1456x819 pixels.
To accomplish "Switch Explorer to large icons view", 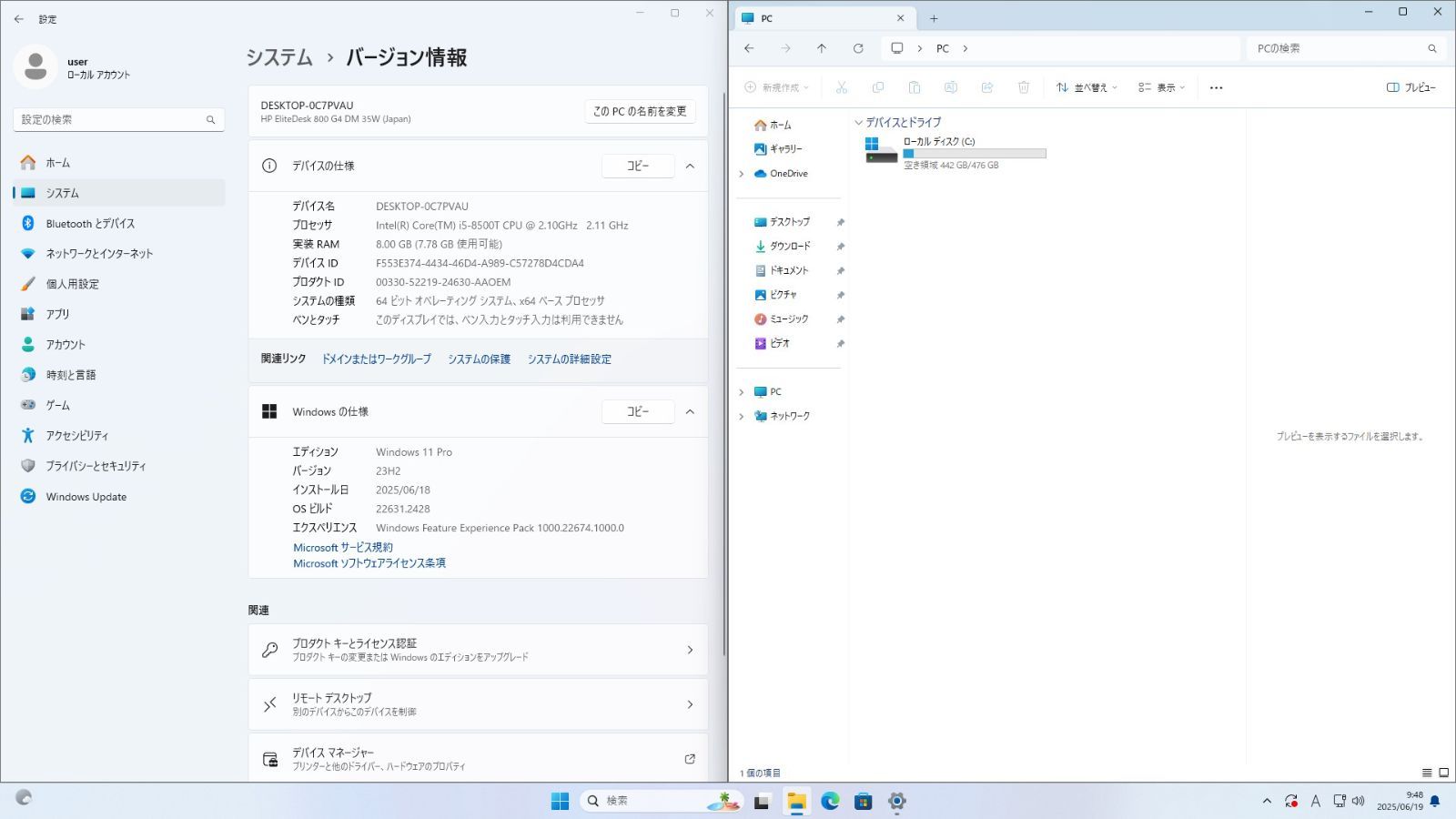I will point(1443,773).
